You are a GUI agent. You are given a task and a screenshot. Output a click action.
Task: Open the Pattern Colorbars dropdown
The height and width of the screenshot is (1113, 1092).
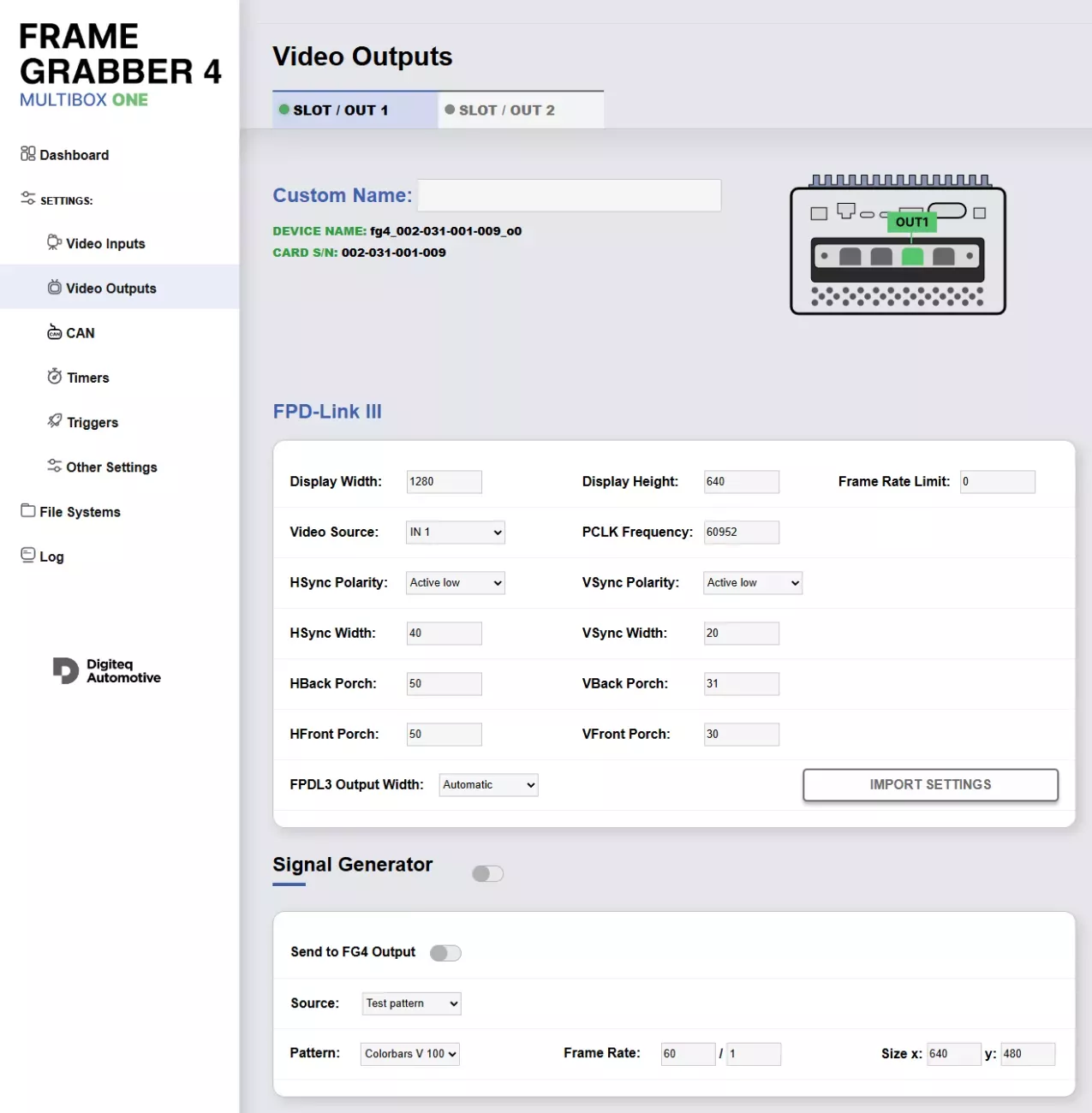pyautogui.click(x=409, y=1054)
